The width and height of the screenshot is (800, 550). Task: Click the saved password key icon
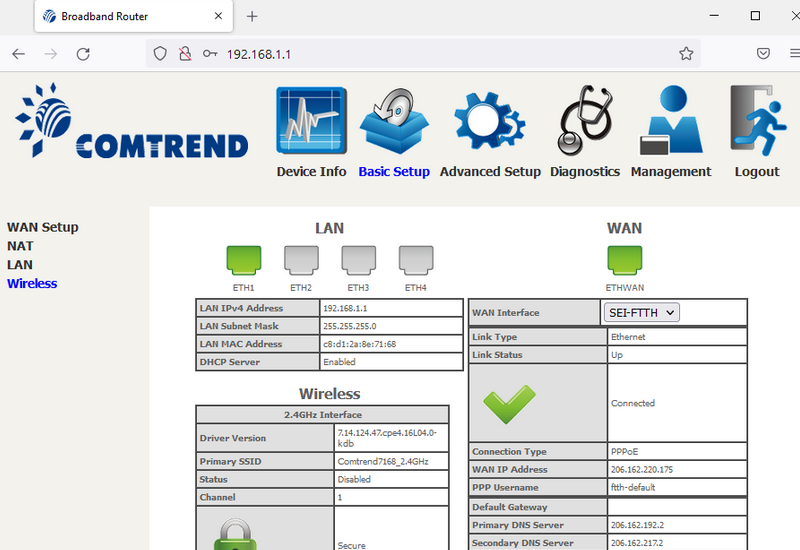point(210,54)
